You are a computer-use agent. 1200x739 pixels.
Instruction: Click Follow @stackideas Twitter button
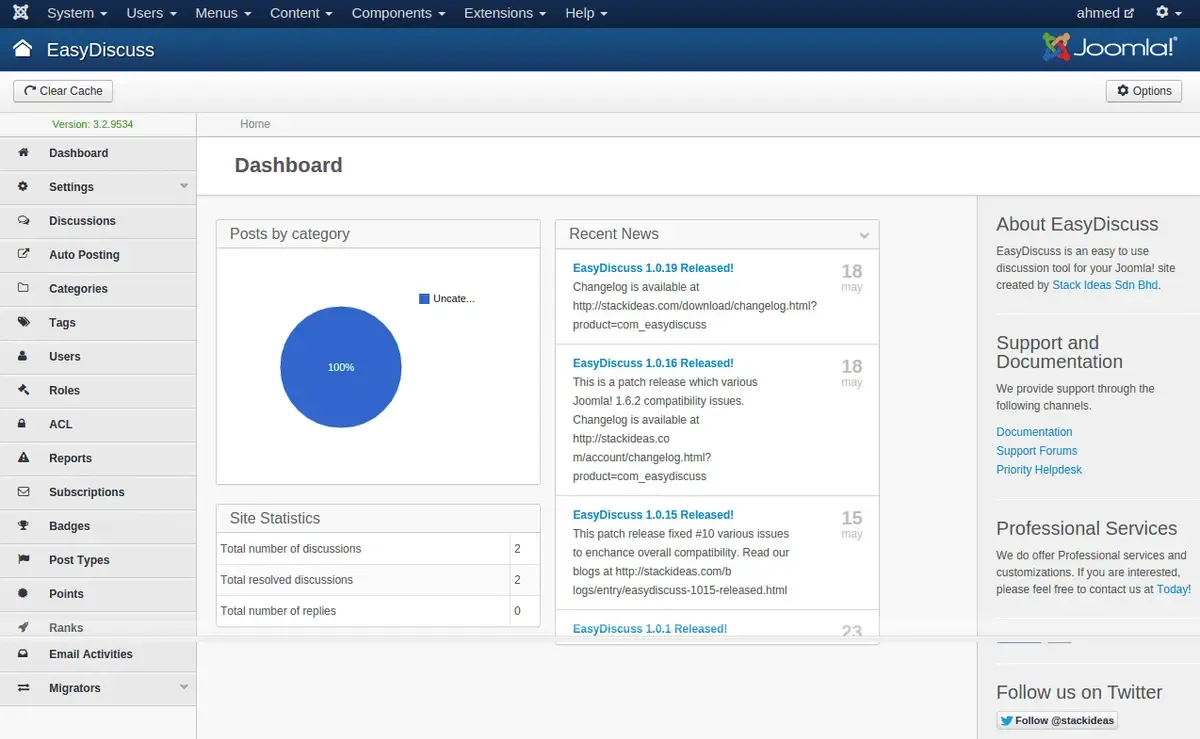tap(1056, 720)
